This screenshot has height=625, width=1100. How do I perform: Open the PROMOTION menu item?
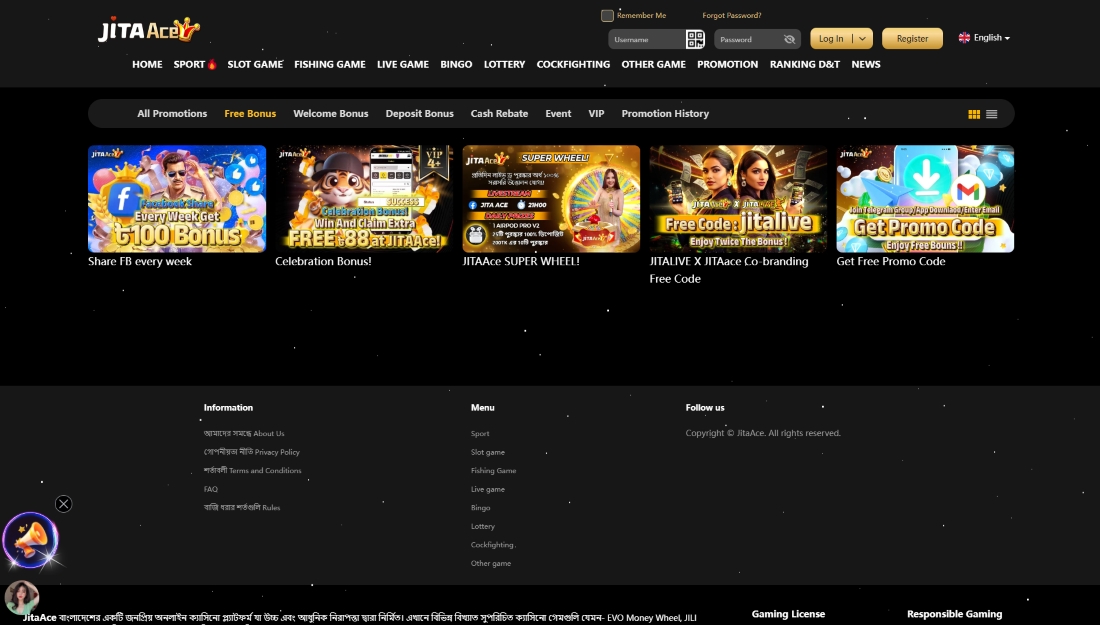[x=727, y=64]
